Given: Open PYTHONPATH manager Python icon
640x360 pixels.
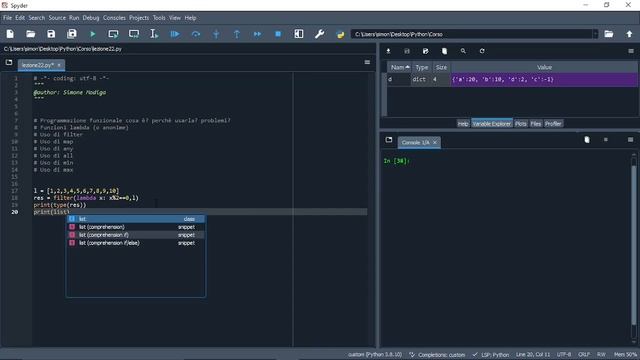Looking at the screenshot, I should click(340, 34).
